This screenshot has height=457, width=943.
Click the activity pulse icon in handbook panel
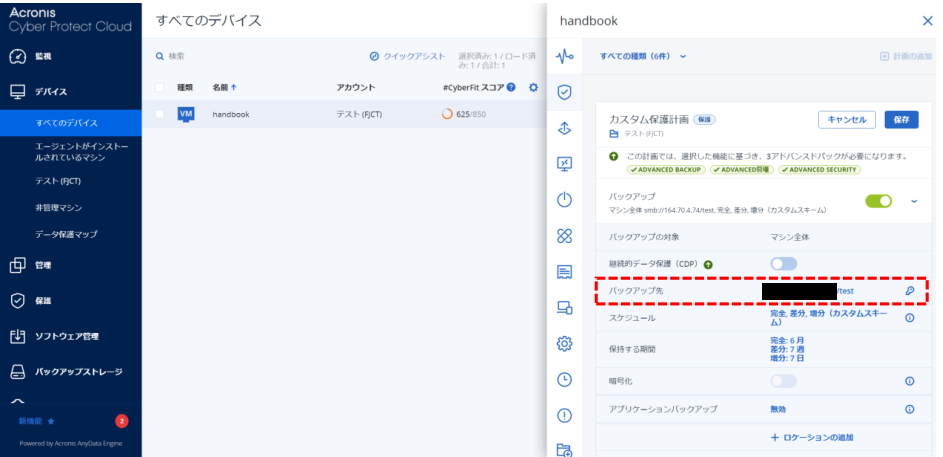pyautogui.click(x=564, y=56)
